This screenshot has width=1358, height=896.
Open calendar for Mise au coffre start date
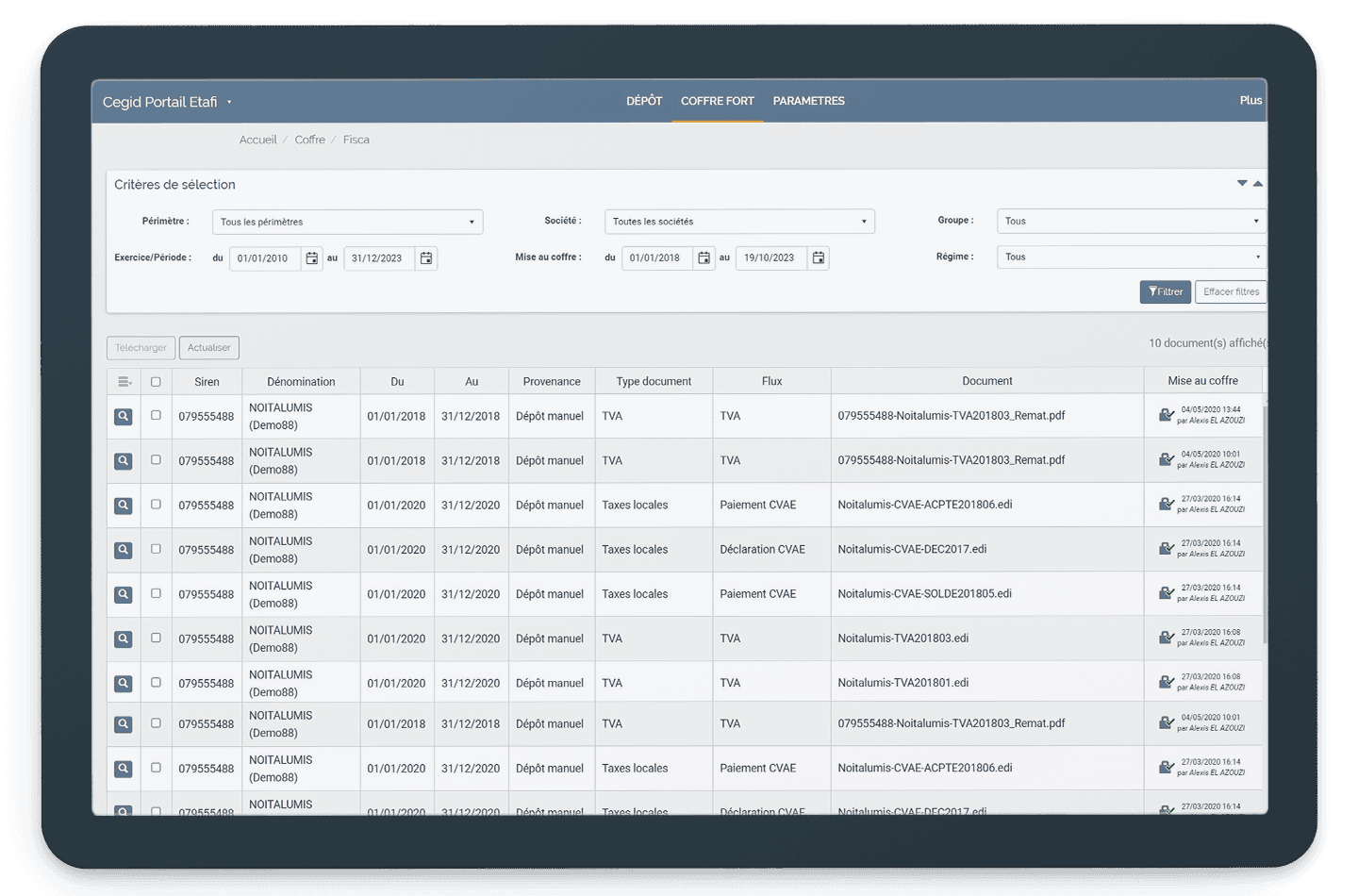[x=704, y=257]
